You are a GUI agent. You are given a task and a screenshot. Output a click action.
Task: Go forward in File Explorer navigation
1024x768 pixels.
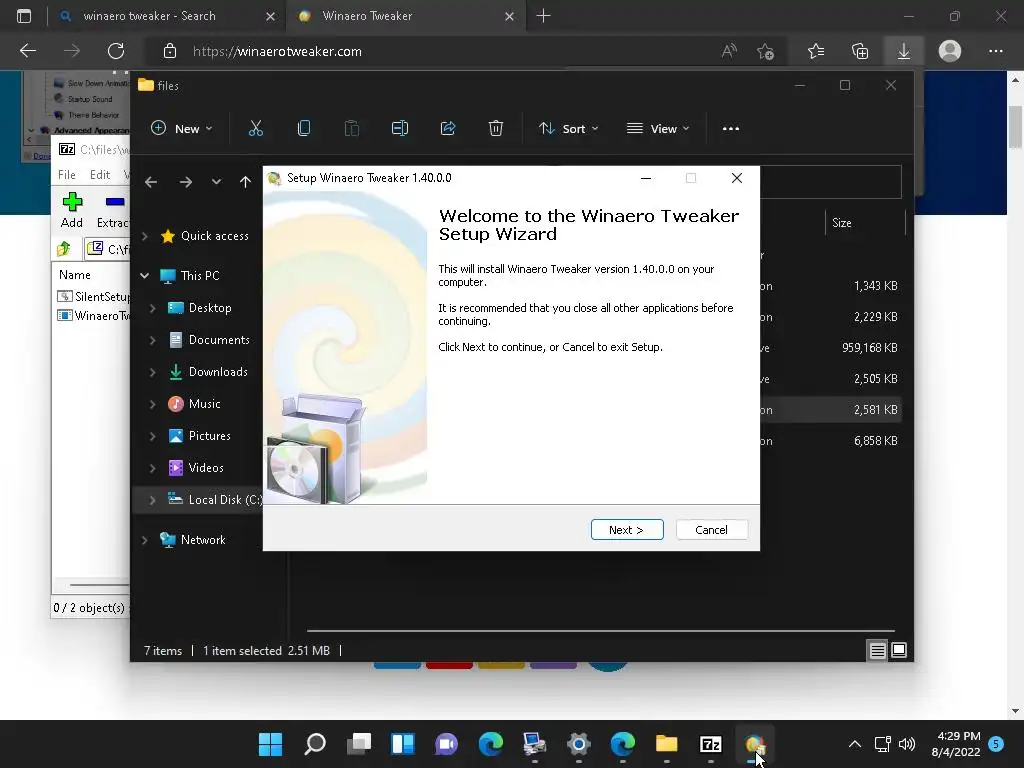point(186,182)
